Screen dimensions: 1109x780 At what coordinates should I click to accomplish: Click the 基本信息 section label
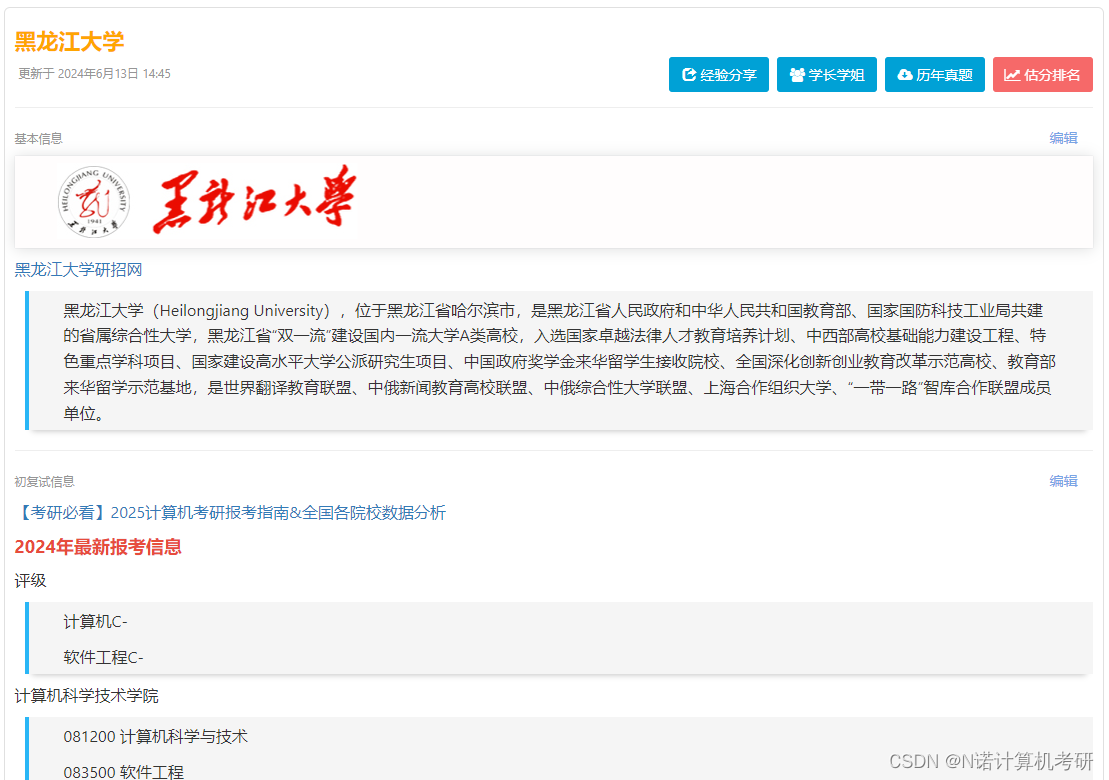tap(38, 139)
